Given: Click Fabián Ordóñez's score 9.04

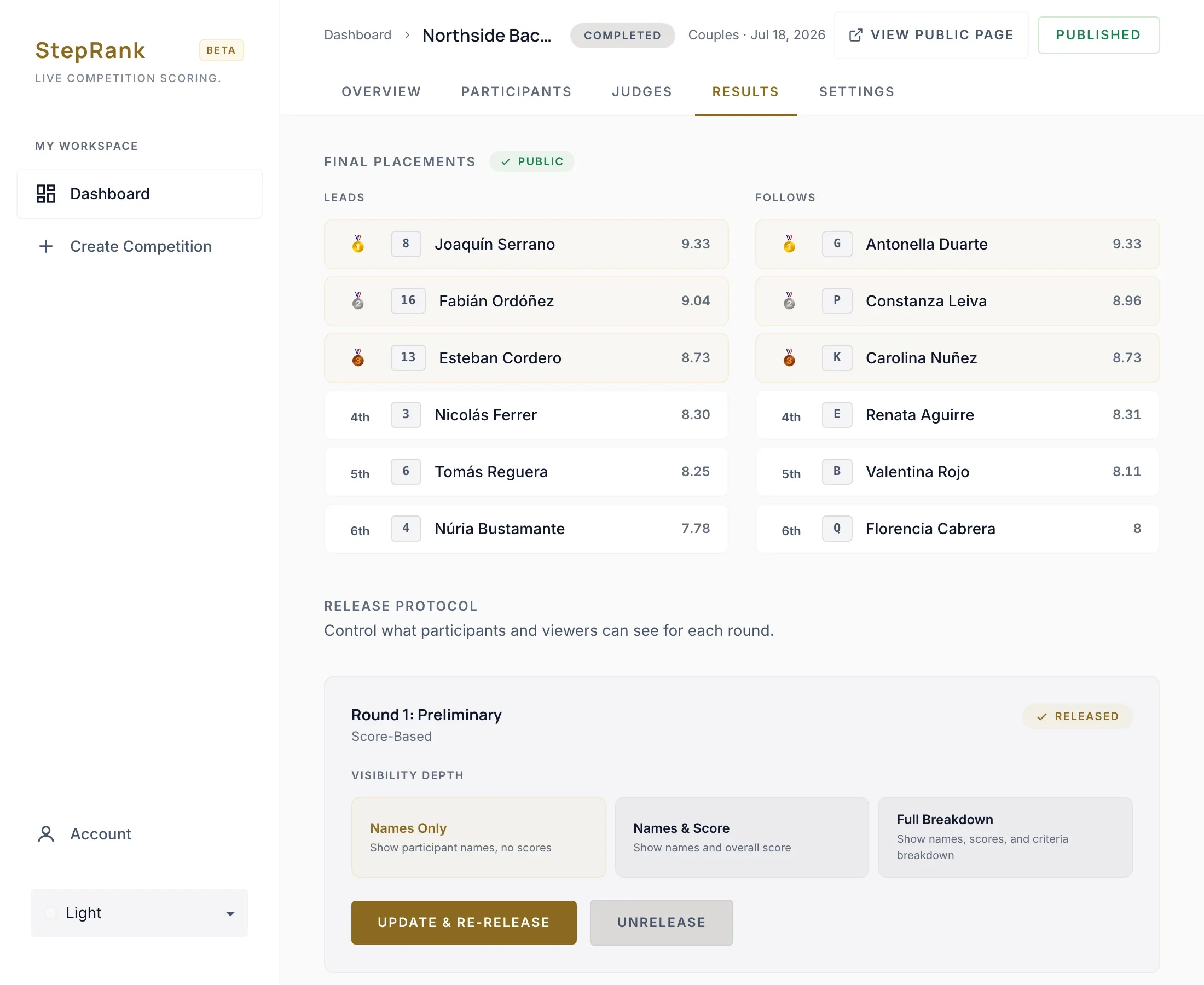Looking at the screenshot, I should pos(696,301).
